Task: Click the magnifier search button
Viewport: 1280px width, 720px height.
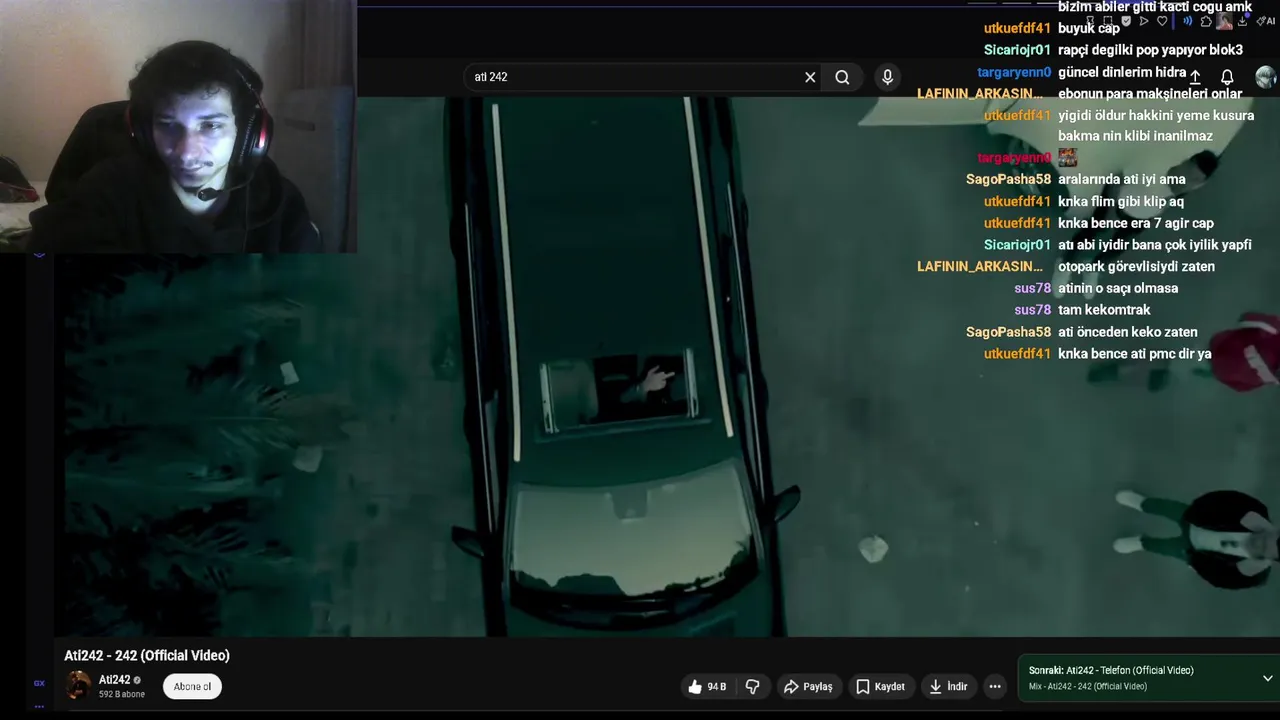Action: click(842, 77)
